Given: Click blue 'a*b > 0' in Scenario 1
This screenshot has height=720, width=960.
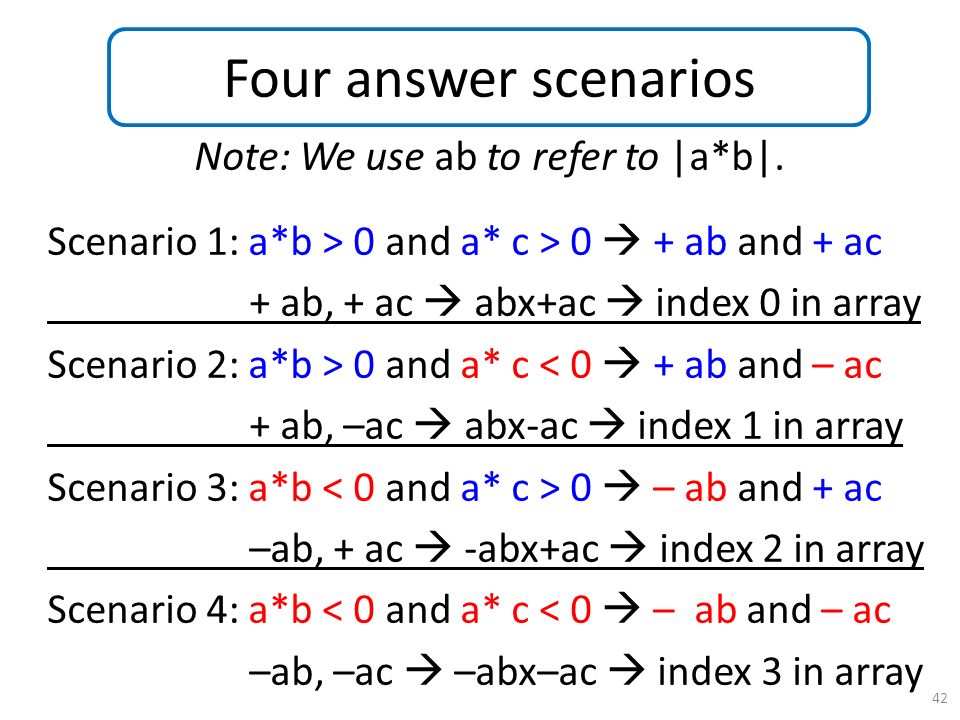Looking at the screenshot, I should pyautogui.click(x=312, y=242).
